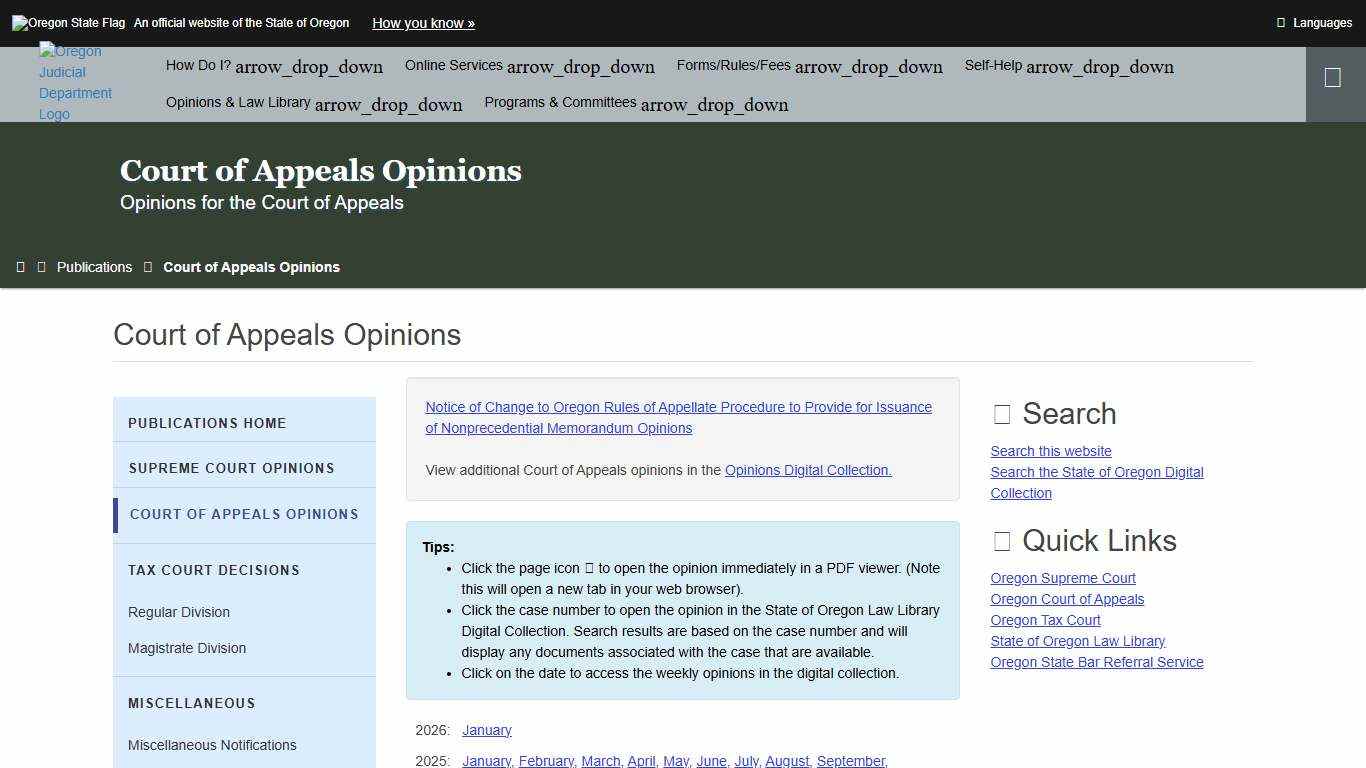Open the Online Services dropdown menu
The width and height of the screenshot is (1366, 768).
click(x=529, y=65)
